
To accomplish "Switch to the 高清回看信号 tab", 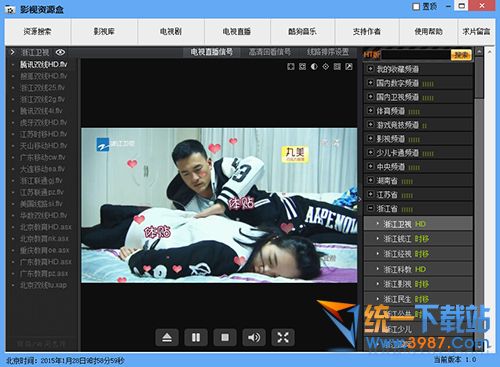I will click(x=270, y=52).
